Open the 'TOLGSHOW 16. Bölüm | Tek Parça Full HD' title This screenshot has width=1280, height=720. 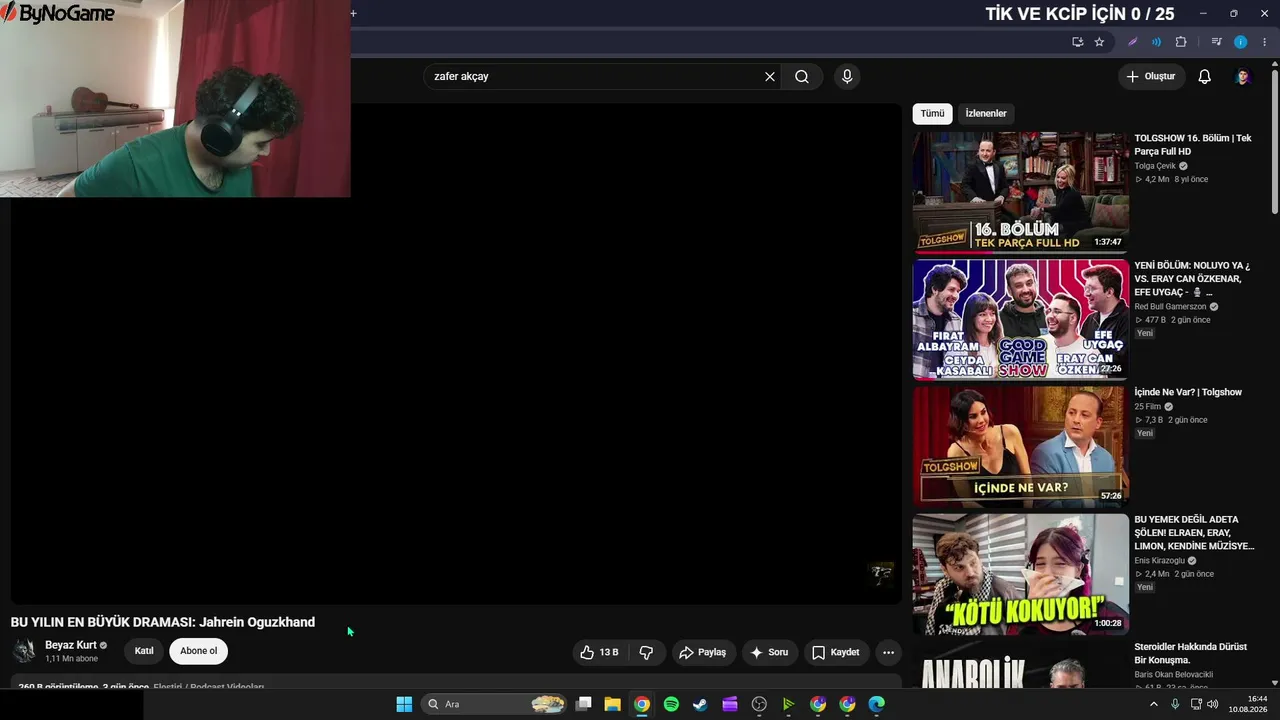click(1192, 145)
